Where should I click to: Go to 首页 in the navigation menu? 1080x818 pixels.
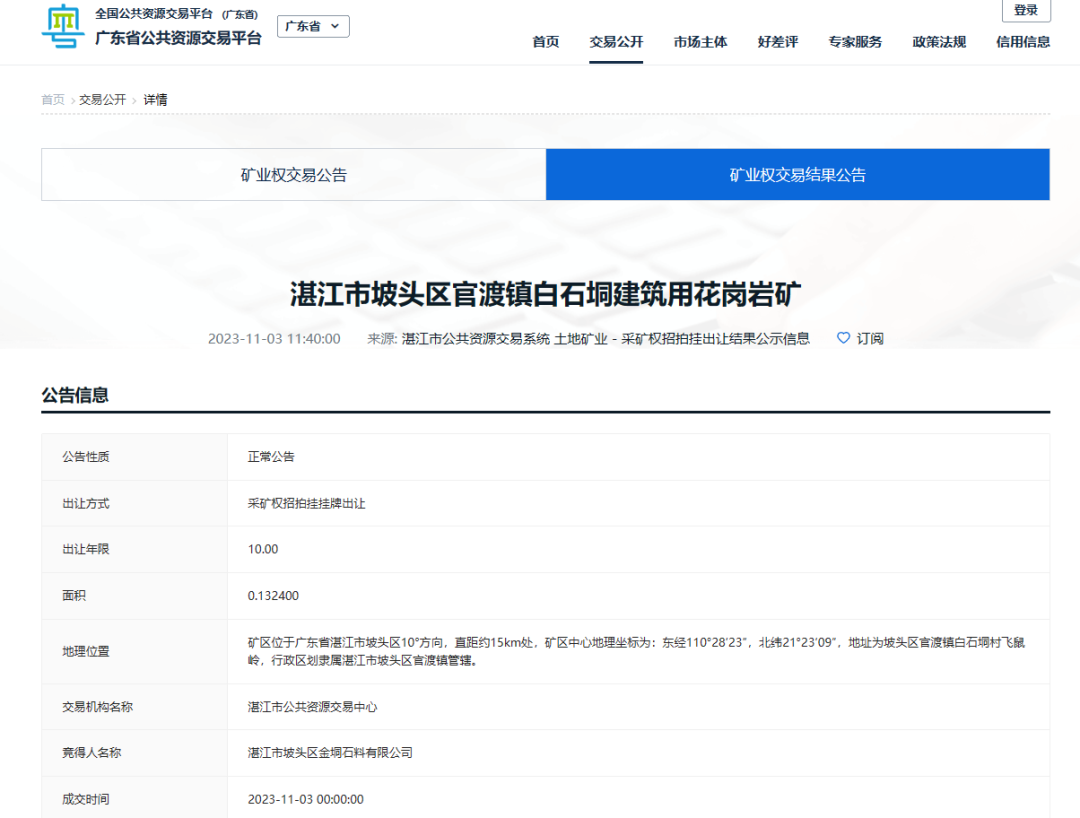(x=546, y=42)
